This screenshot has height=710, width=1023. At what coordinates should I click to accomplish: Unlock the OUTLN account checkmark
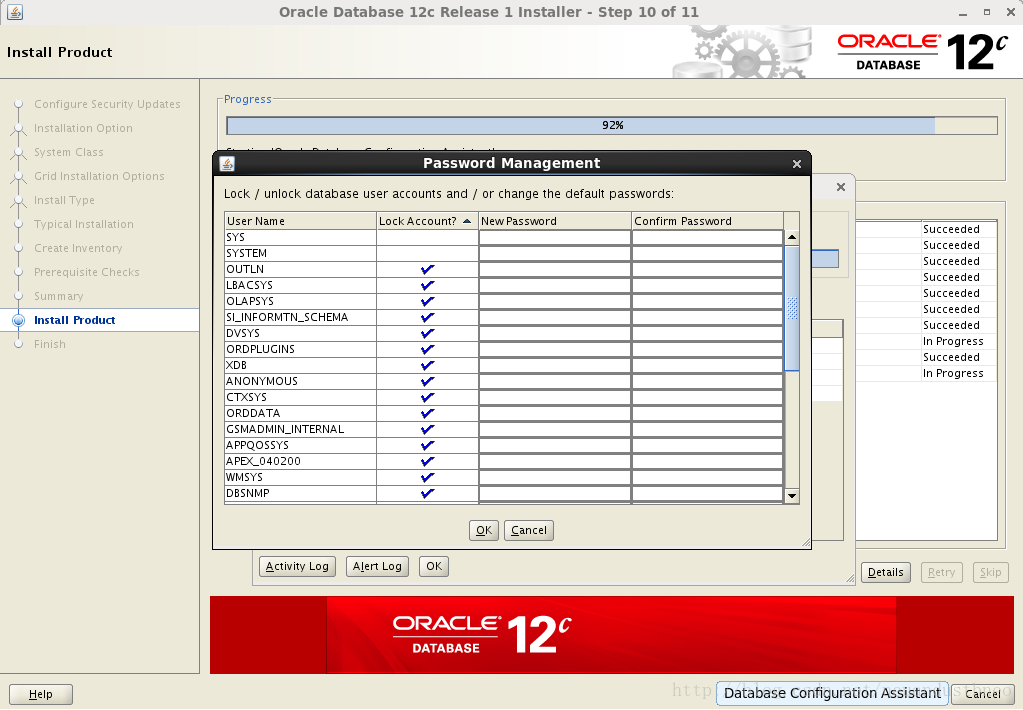[x=427, y=270]
